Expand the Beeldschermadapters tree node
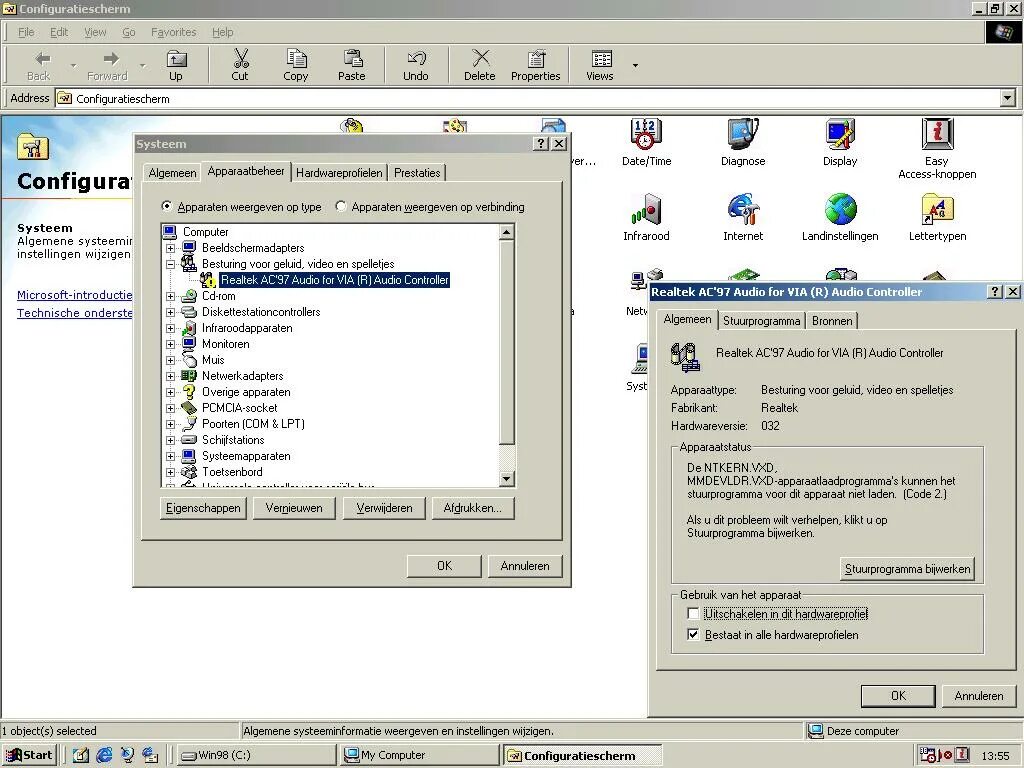Screen dimensions: 1024x768 coord(170,248)
